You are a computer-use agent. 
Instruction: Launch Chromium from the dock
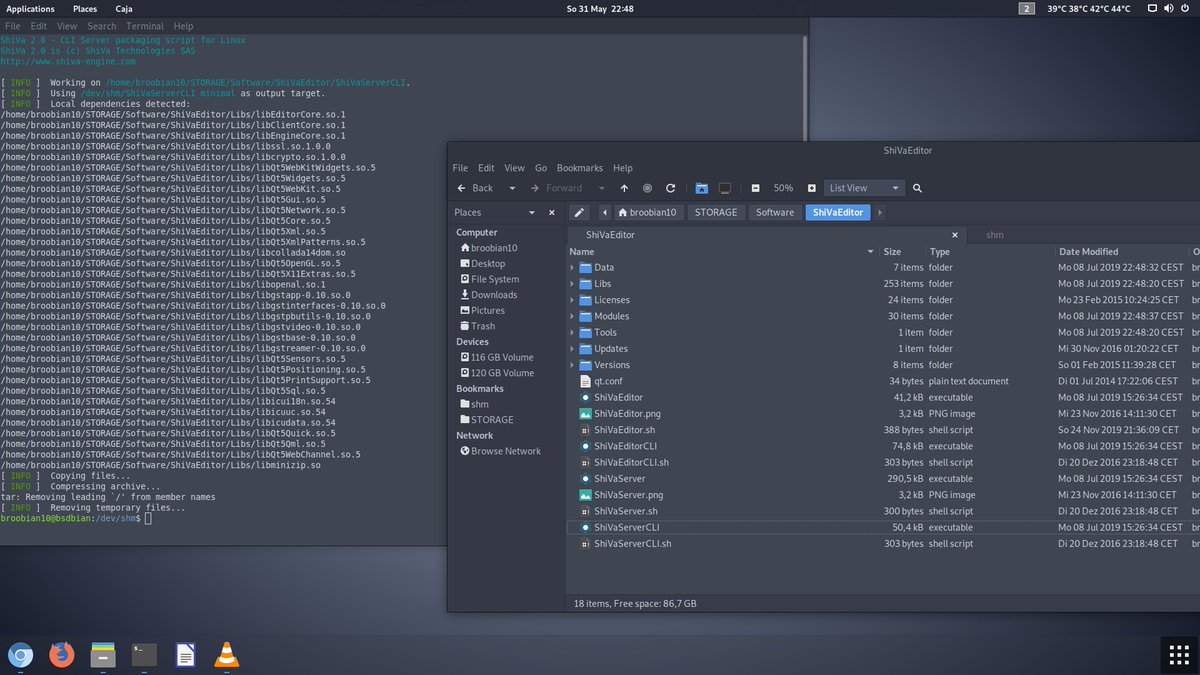pyautogui.click(x=21, y=655)
